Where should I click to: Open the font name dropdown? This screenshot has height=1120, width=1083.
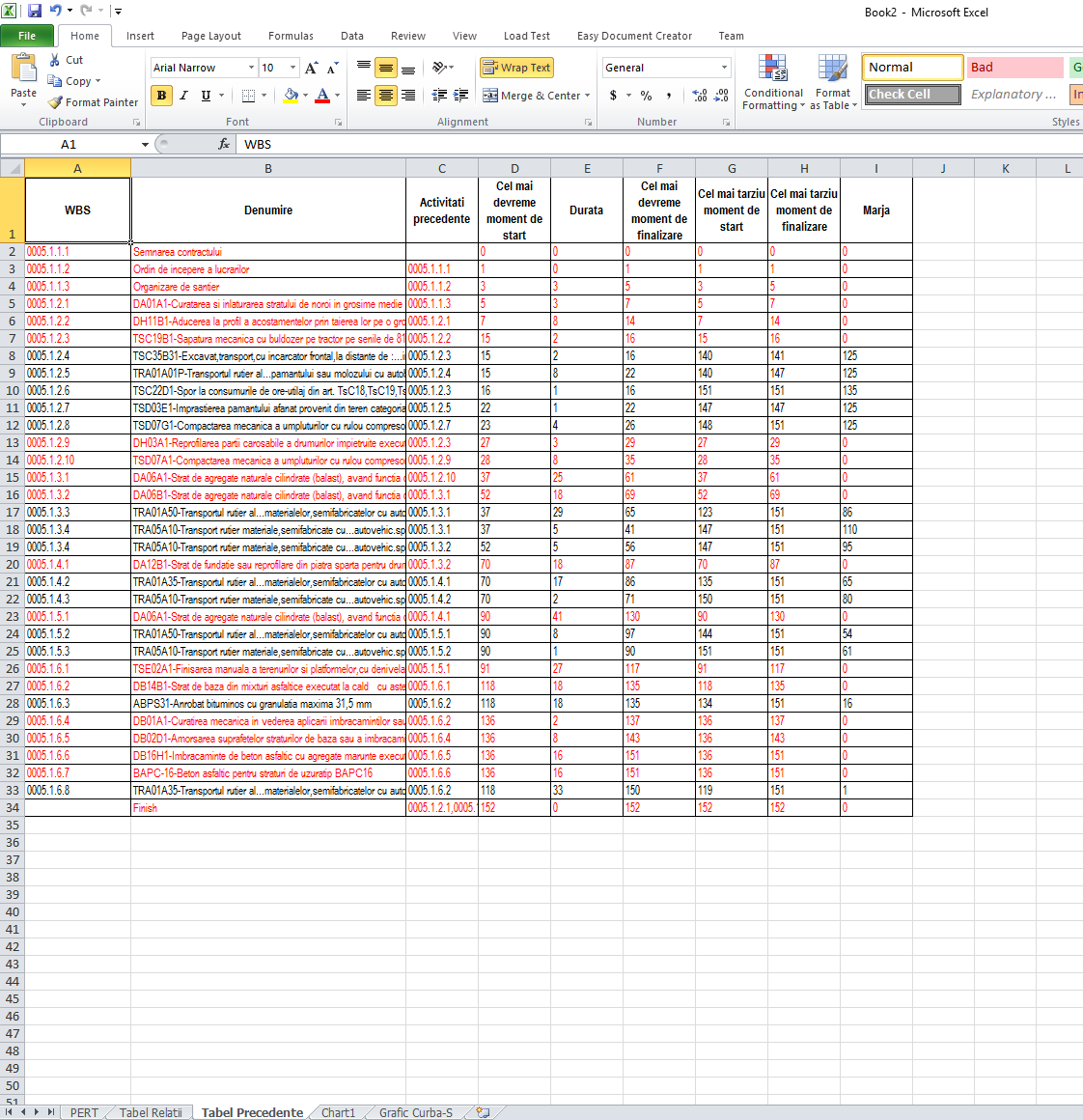[251, 68]
